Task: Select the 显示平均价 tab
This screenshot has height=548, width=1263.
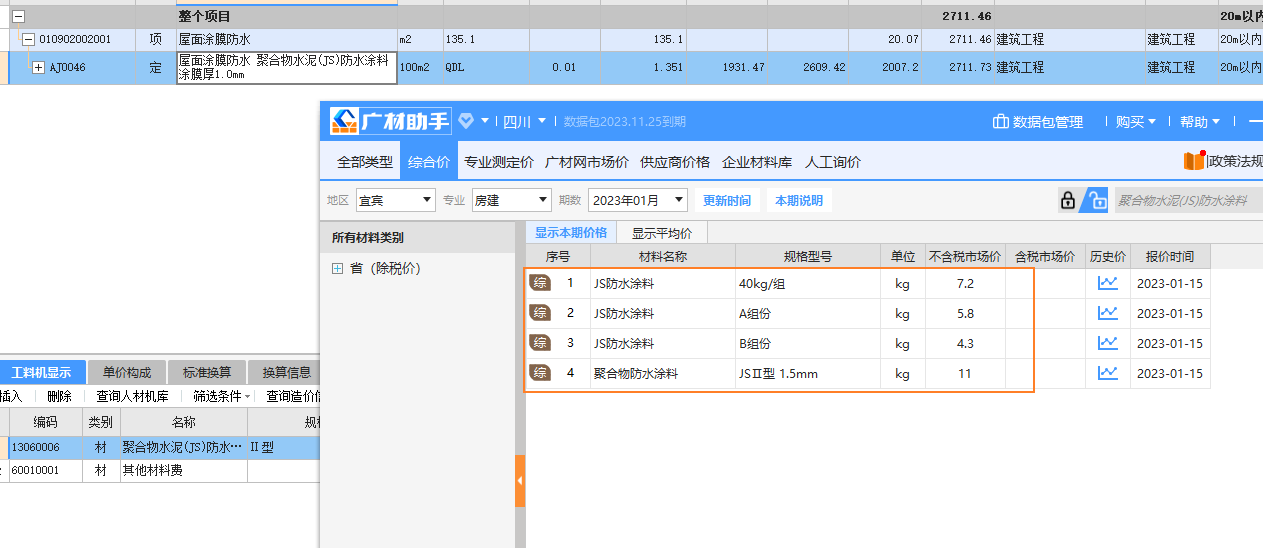Action: (661, 233)
